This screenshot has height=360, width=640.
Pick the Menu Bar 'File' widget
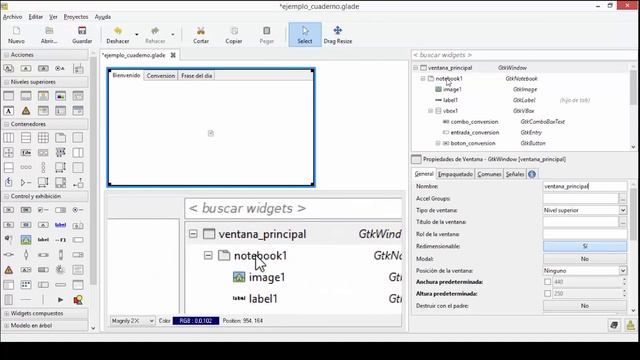(26, 153)
